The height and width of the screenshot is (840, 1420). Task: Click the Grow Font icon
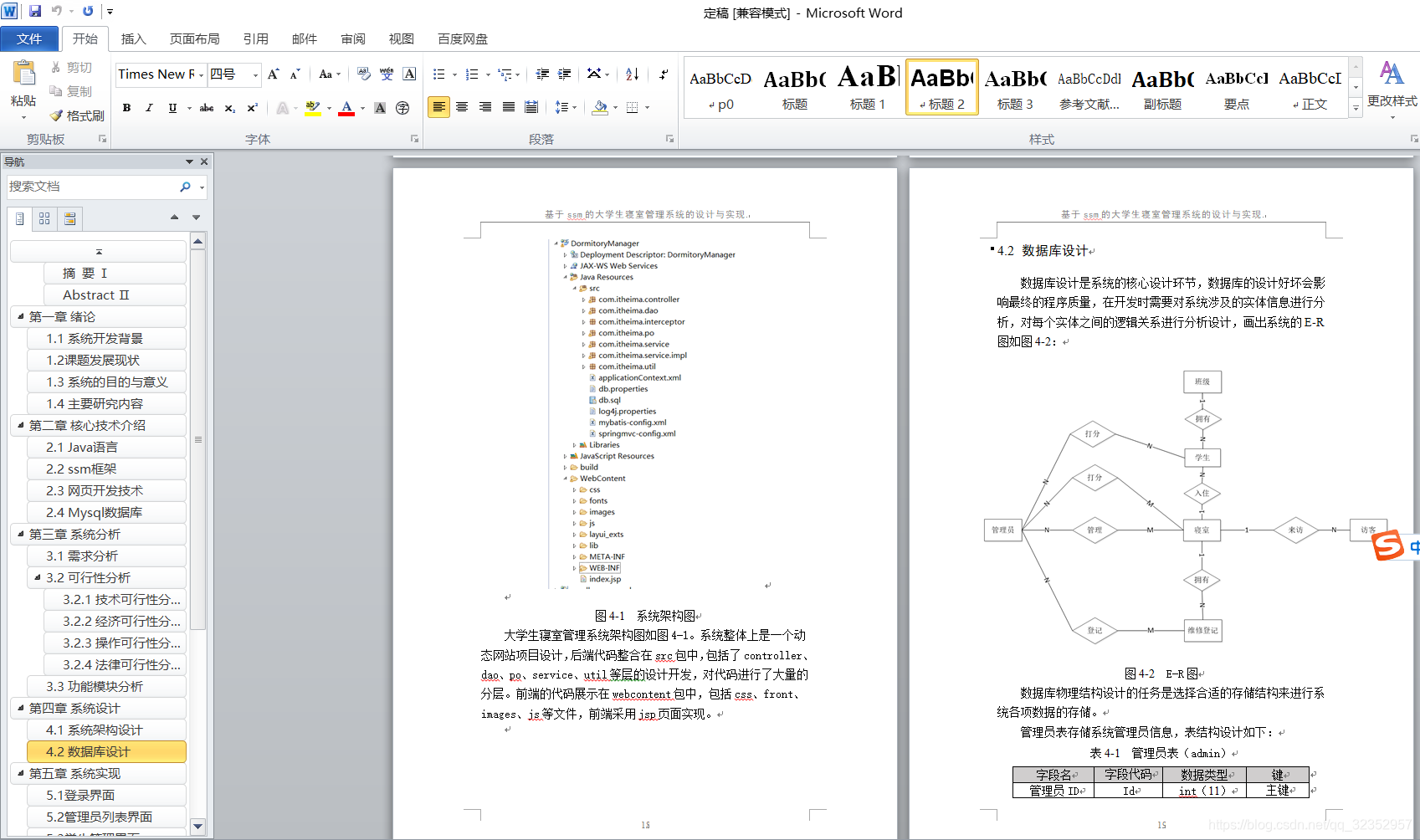coord(274,74)
